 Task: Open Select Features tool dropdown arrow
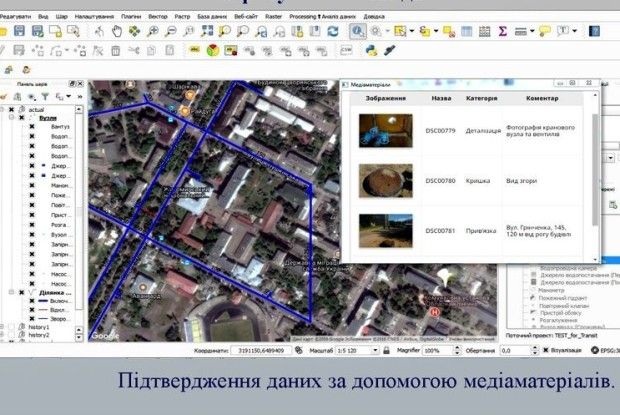tap(412, 31)
